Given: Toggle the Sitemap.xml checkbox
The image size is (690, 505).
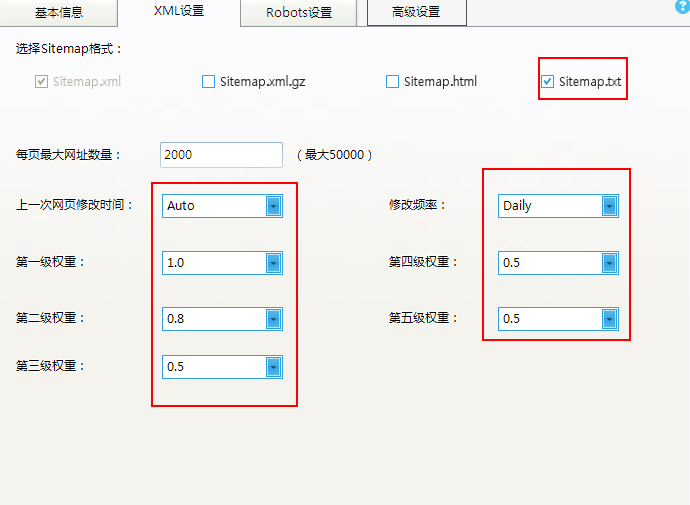Looking at the screenshot, I should [42, 82].
